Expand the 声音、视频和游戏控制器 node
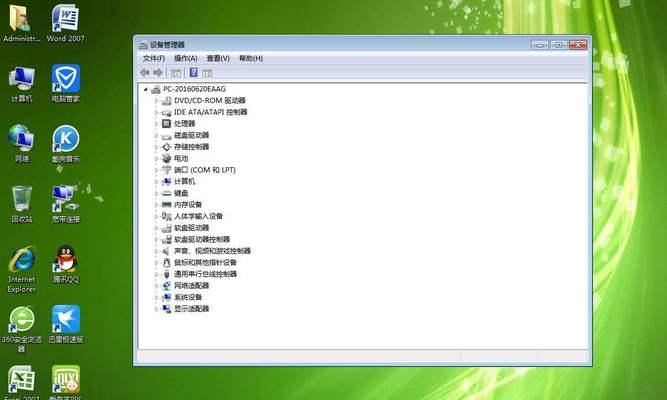Screen dimensions: 667x400 click(x=156, y=251)
